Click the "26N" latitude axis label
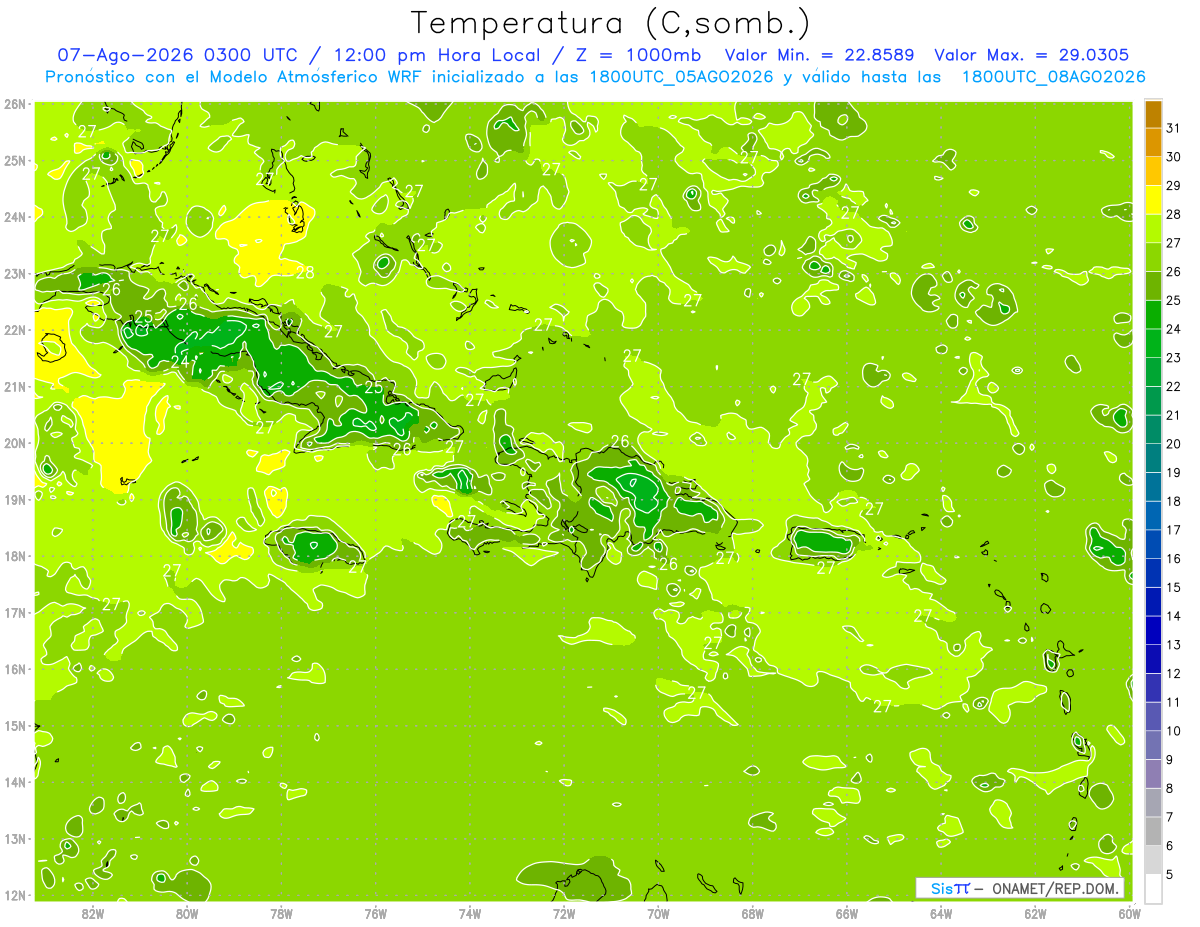1200x927 pixels. point(15,104)
